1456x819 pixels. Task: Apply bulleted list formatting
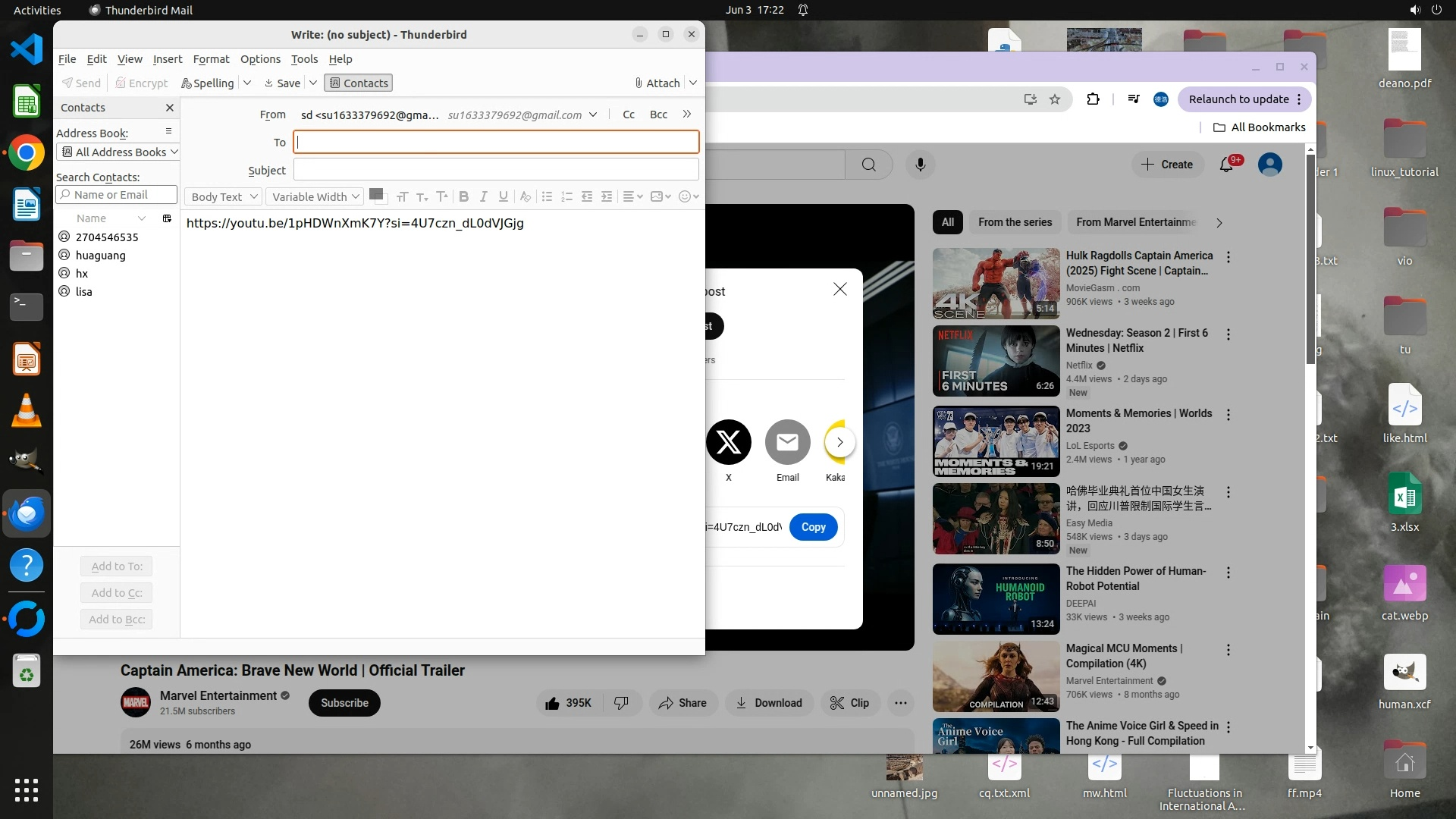click(x=547, y=196)
